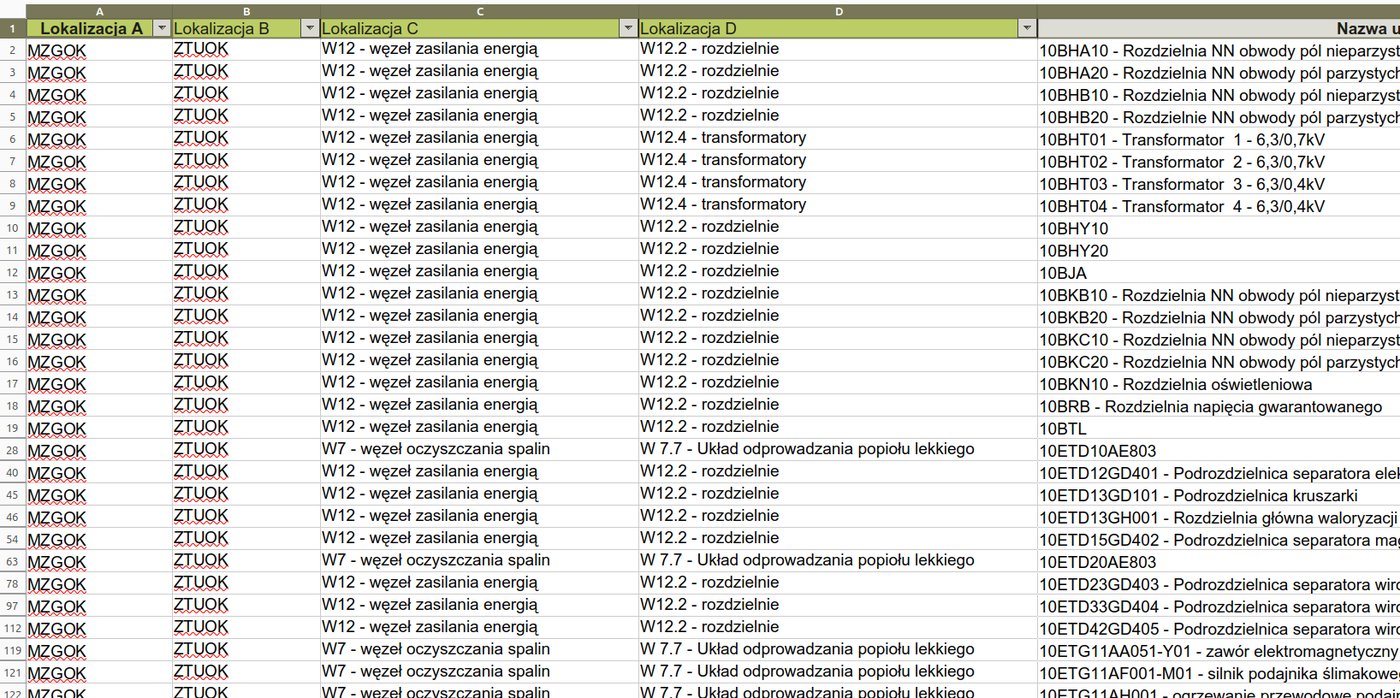The width and height of the screenshot is (1400, 698).
Task: Click ZTUOK cell in the 10ETG11AA051-Y01 row
Action: [x=246, y=650]
